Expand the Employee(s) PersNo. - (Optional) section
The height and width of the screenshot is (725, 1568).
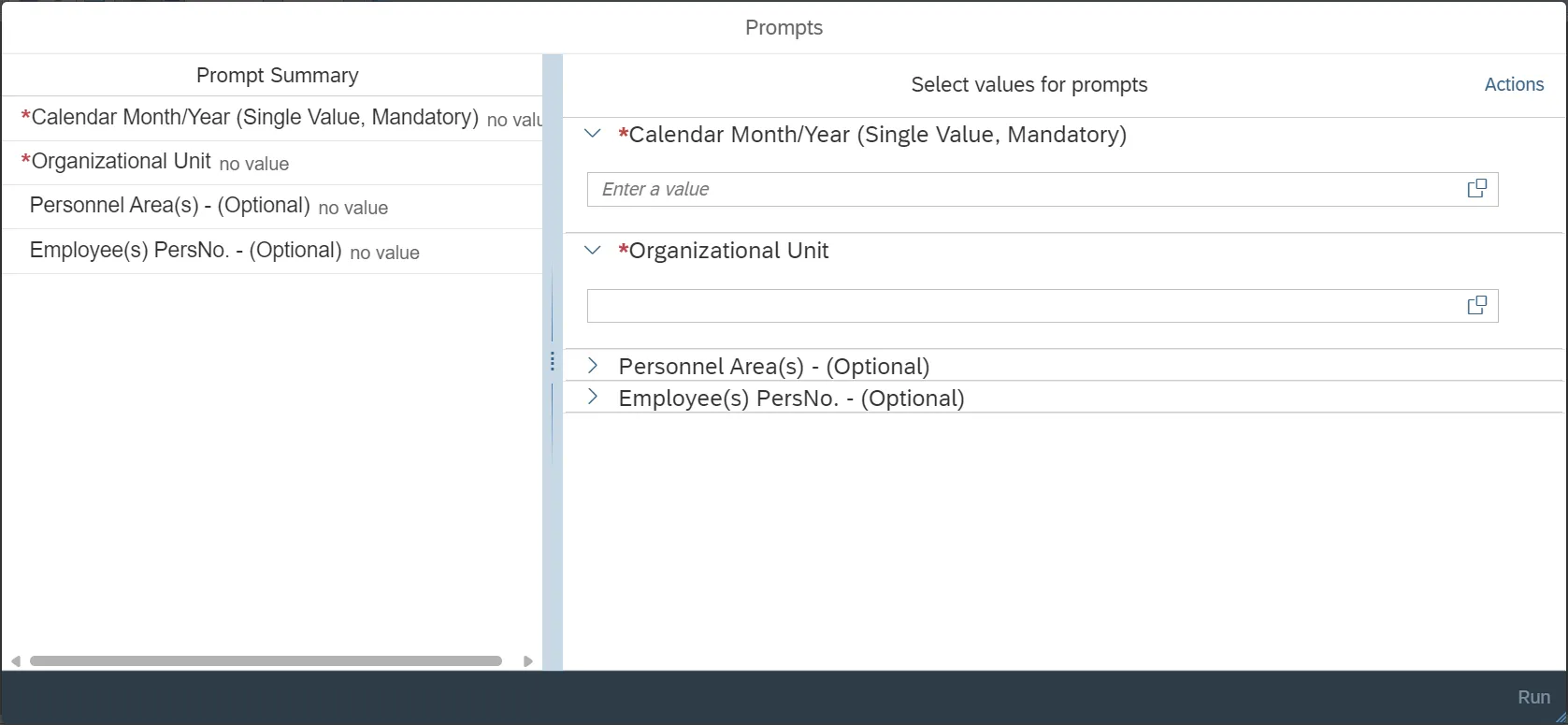[592, 398]
